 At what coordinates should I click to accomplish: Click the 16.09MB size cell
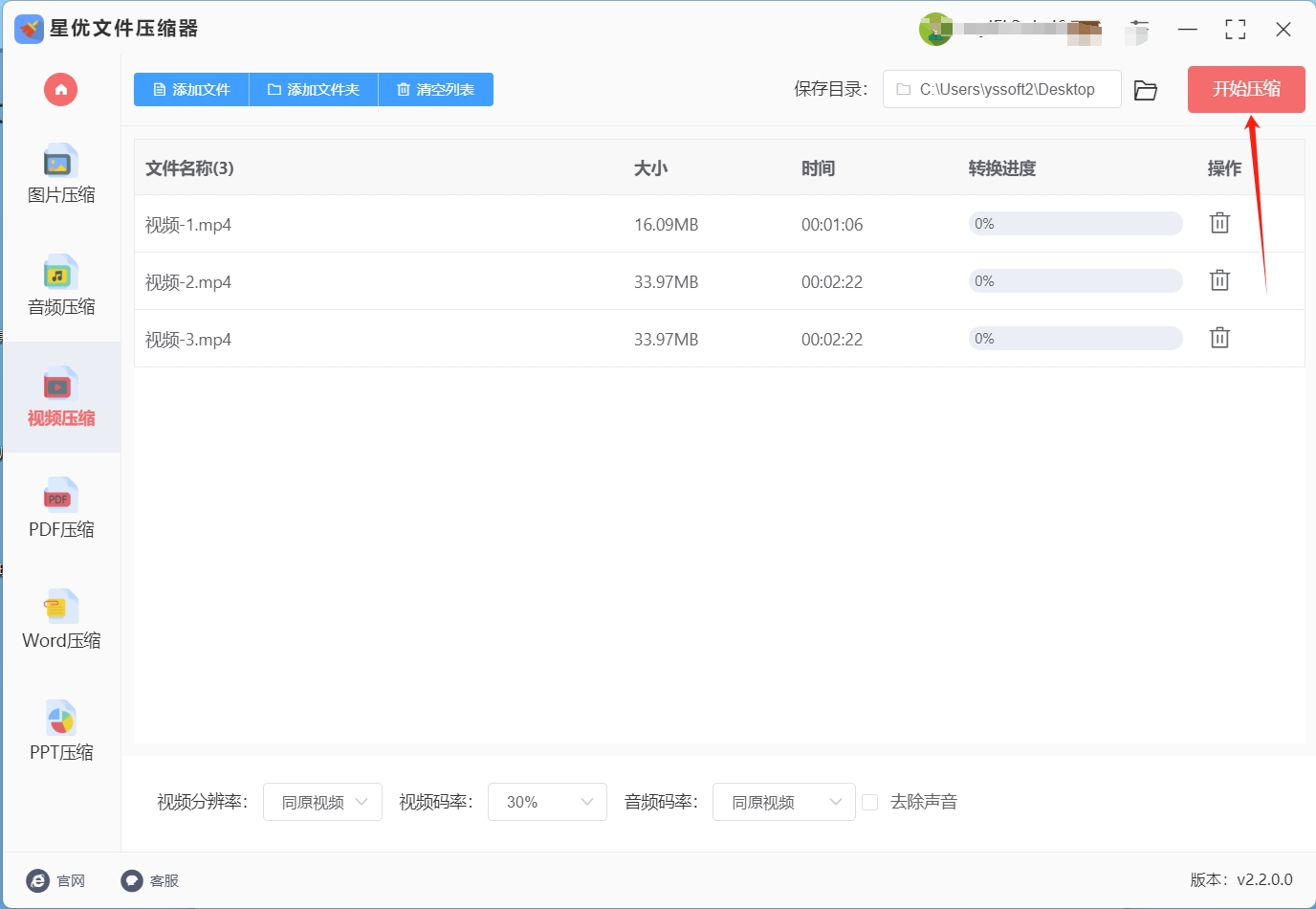tap(667, 225)
